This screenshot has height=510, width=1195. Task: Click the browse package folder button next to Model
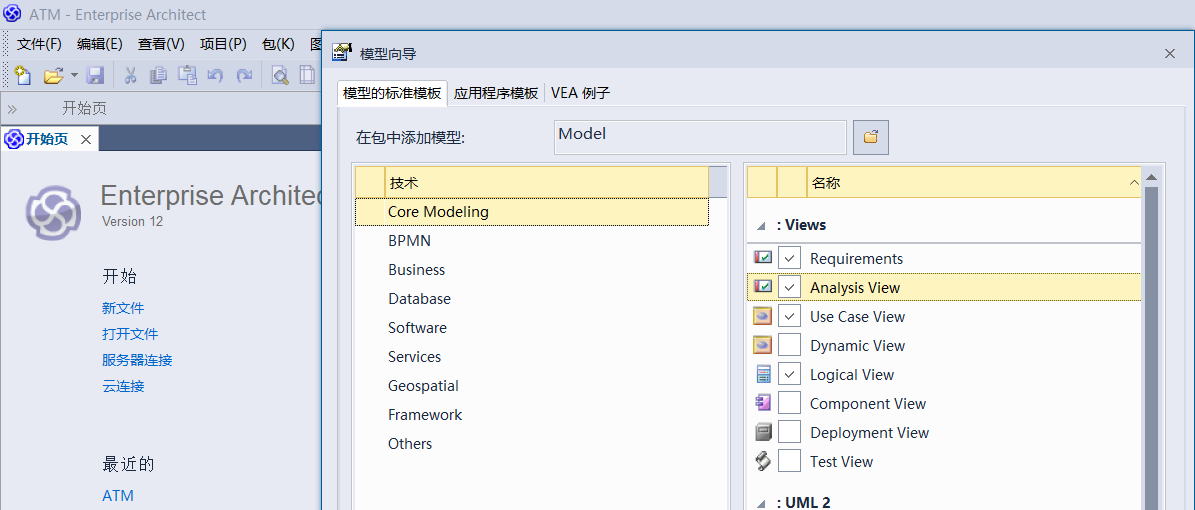pyautogui.click(x=870, y=137)
